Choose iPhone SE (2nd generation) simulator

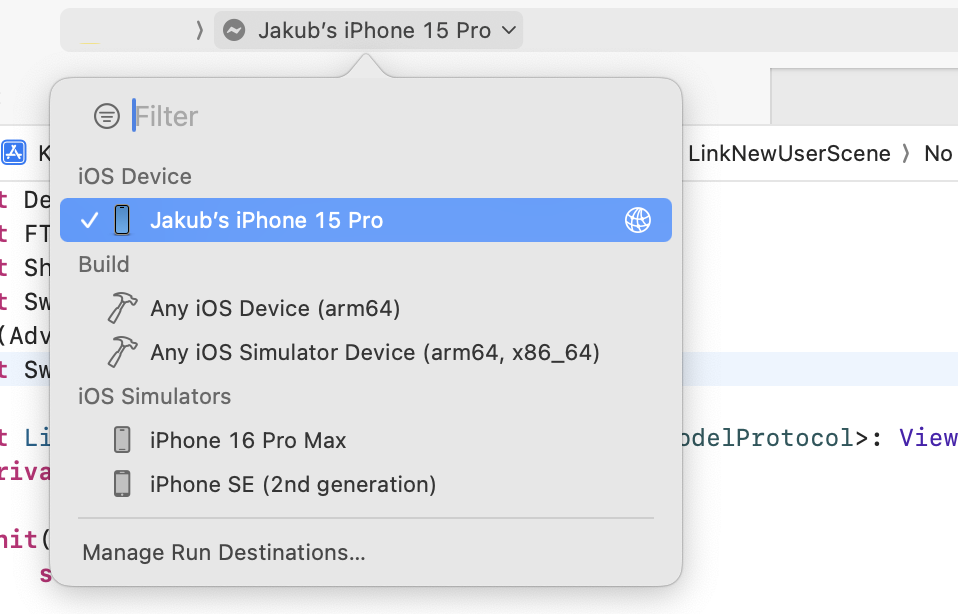click(x=293, y=484)
